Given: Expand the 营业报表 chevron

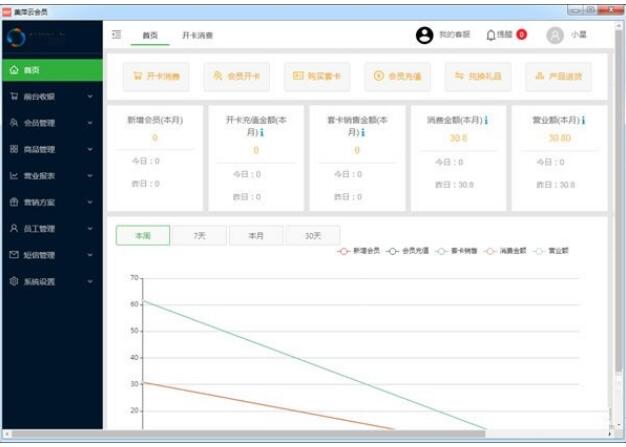Looking at the screenshot, I should tap(90, 176).
